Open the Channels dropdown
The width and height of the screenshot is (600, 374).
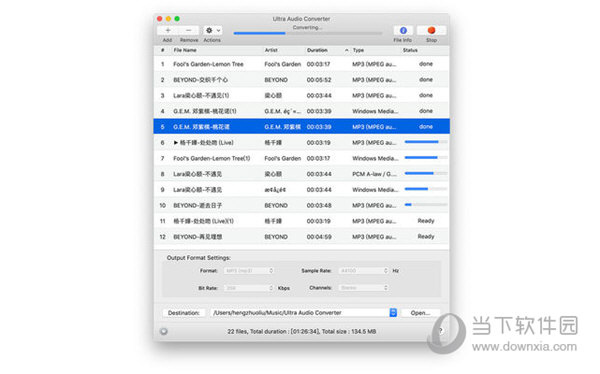coord(364,288)
